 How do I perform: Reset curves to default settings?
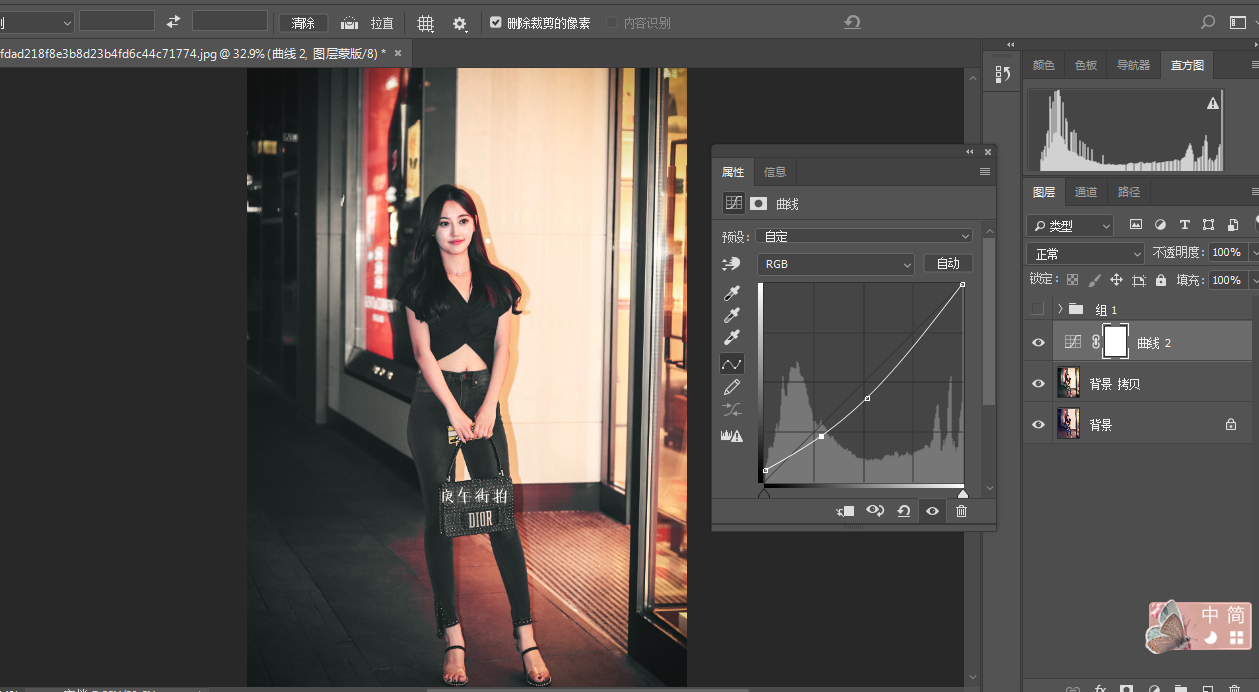pos(904,511)
